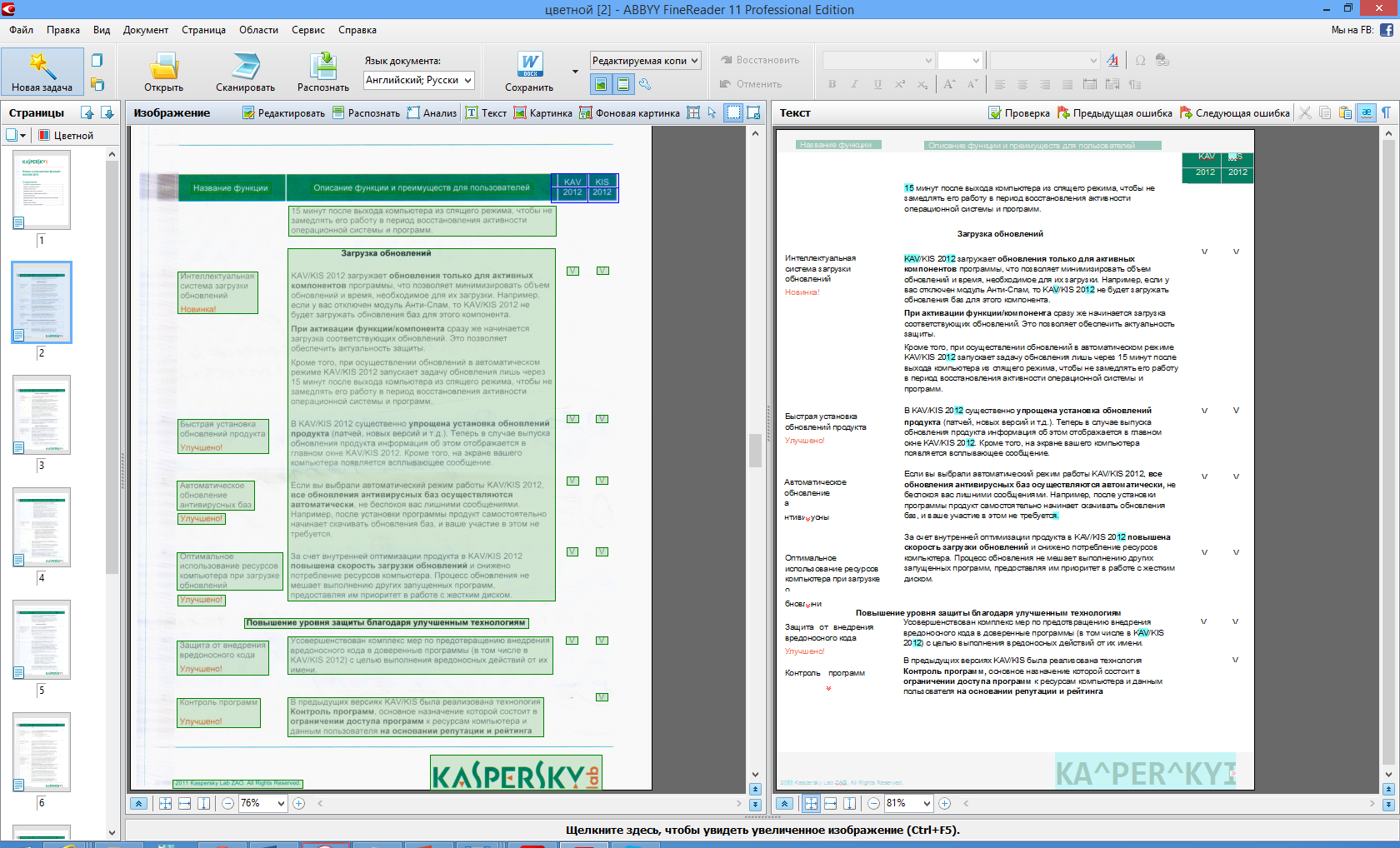Toggle uncertain characters highlighting
1400x848 pixels.
[1367, 113]
